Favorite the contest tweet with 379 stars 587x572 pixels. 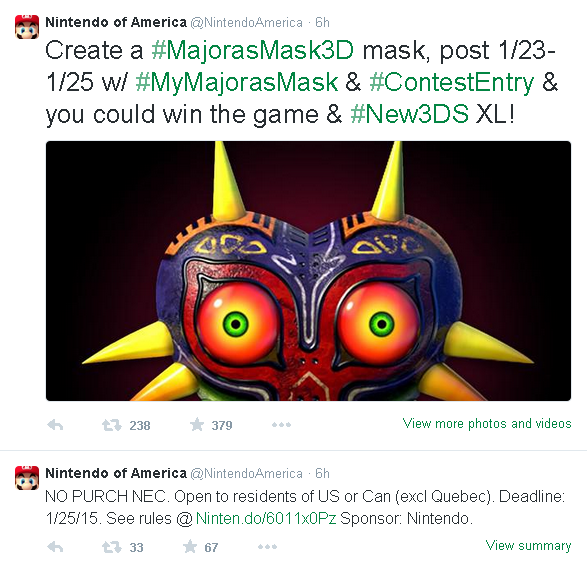click(x=197, y=425)
